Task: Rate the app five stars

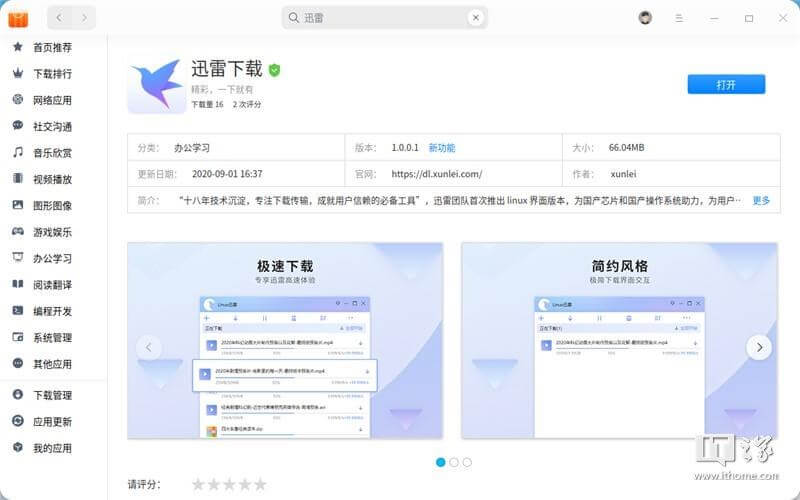Action: [x=260, y=484]
